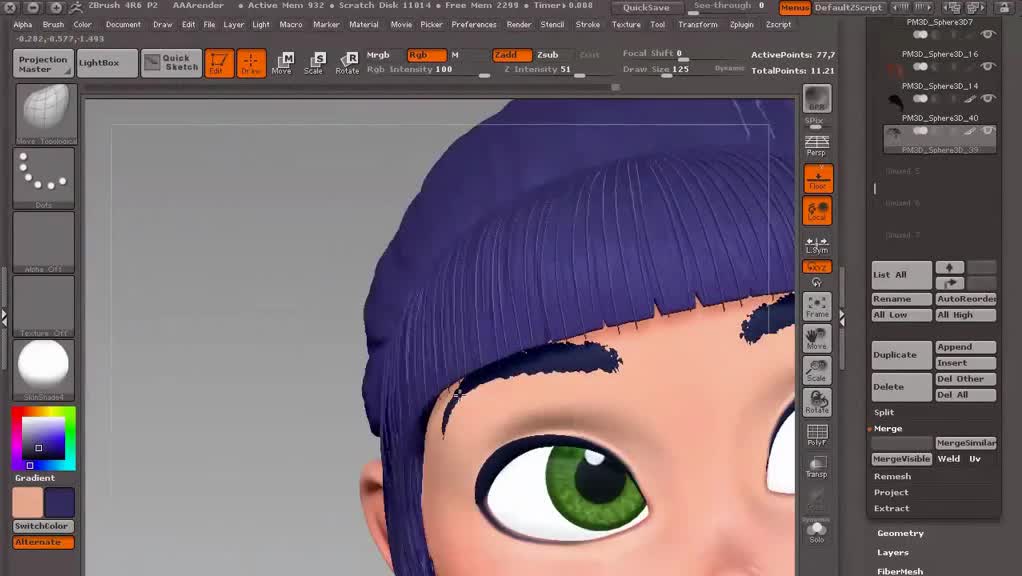
Task: Expand the Split section
Action: [884, 412]
